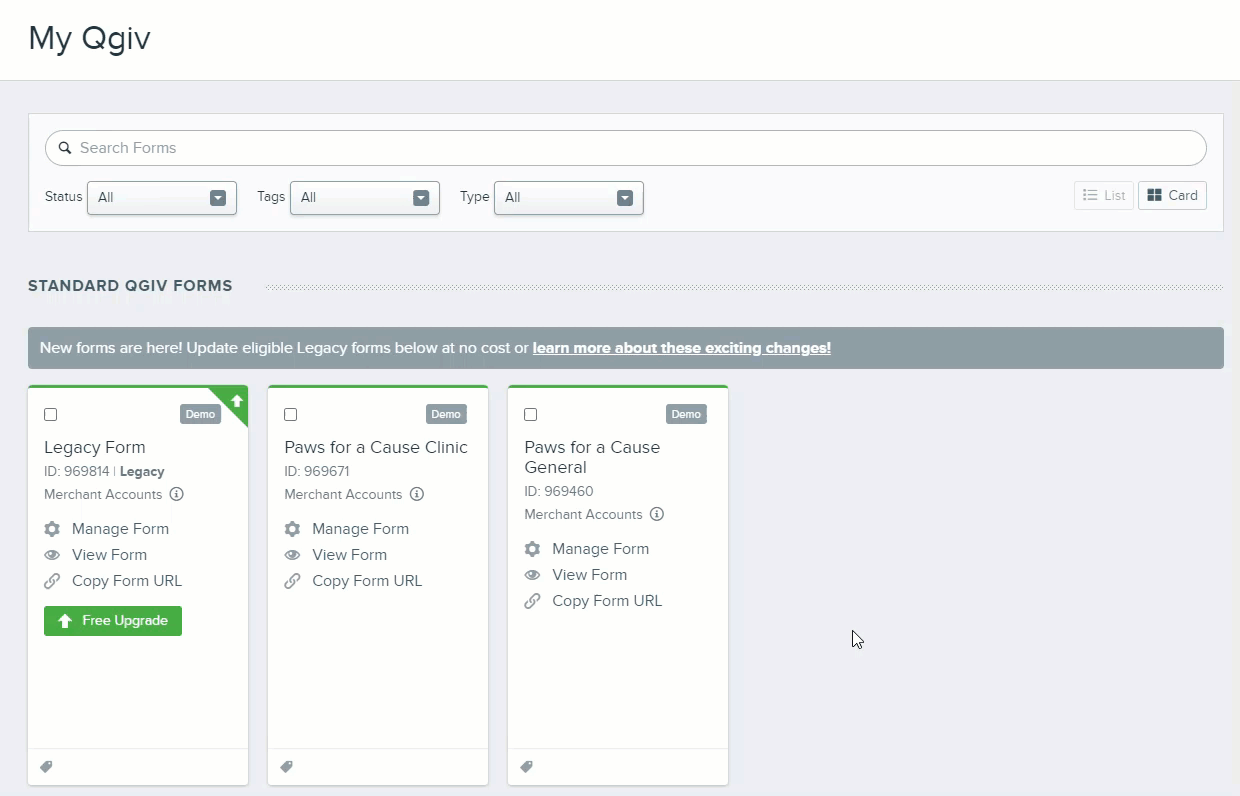1240x796 pixels.
Task: Click Merchant Accounts label on Legacy Form card
Action: [103, 494]
